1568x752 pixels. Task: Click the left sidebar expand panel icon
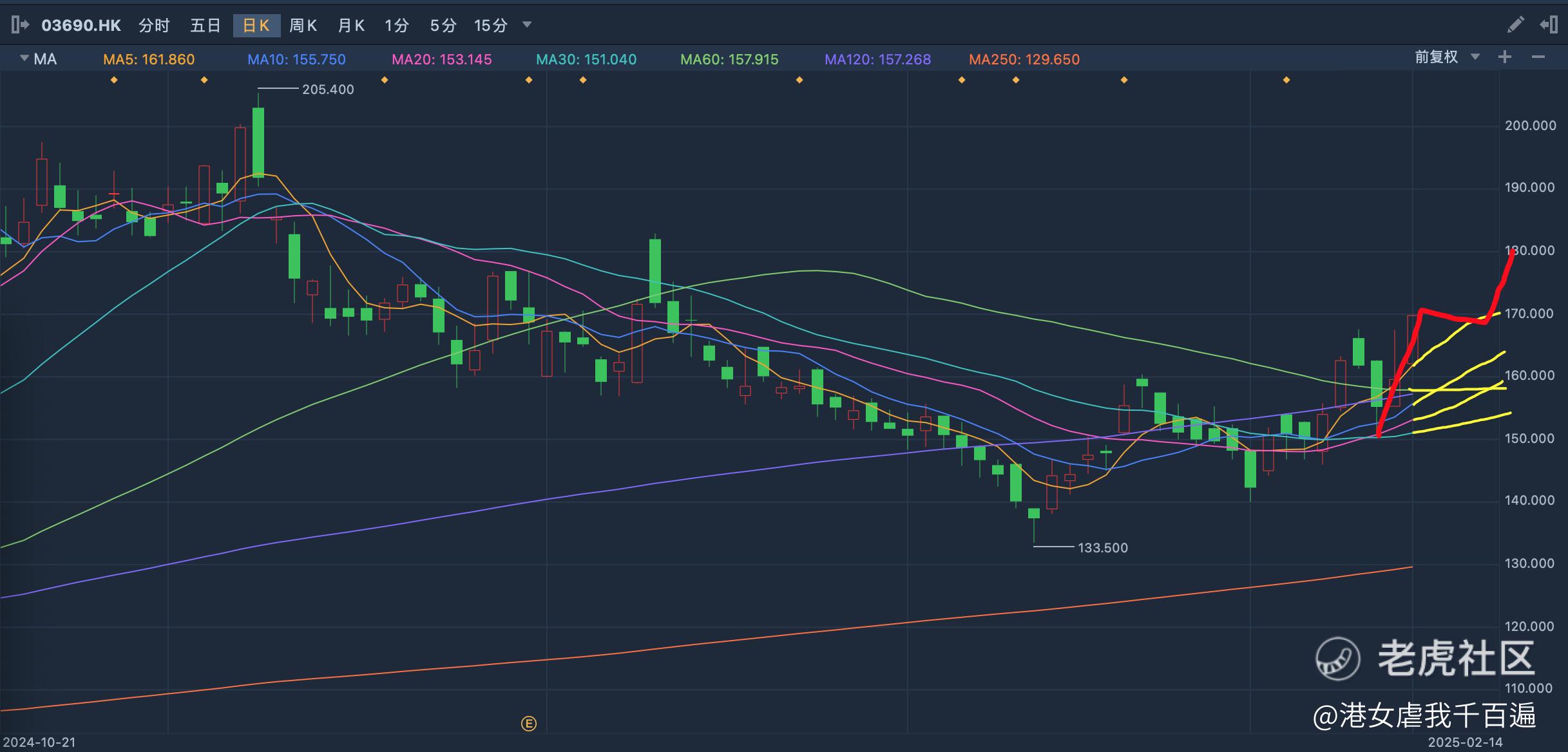tap(20, 25)
